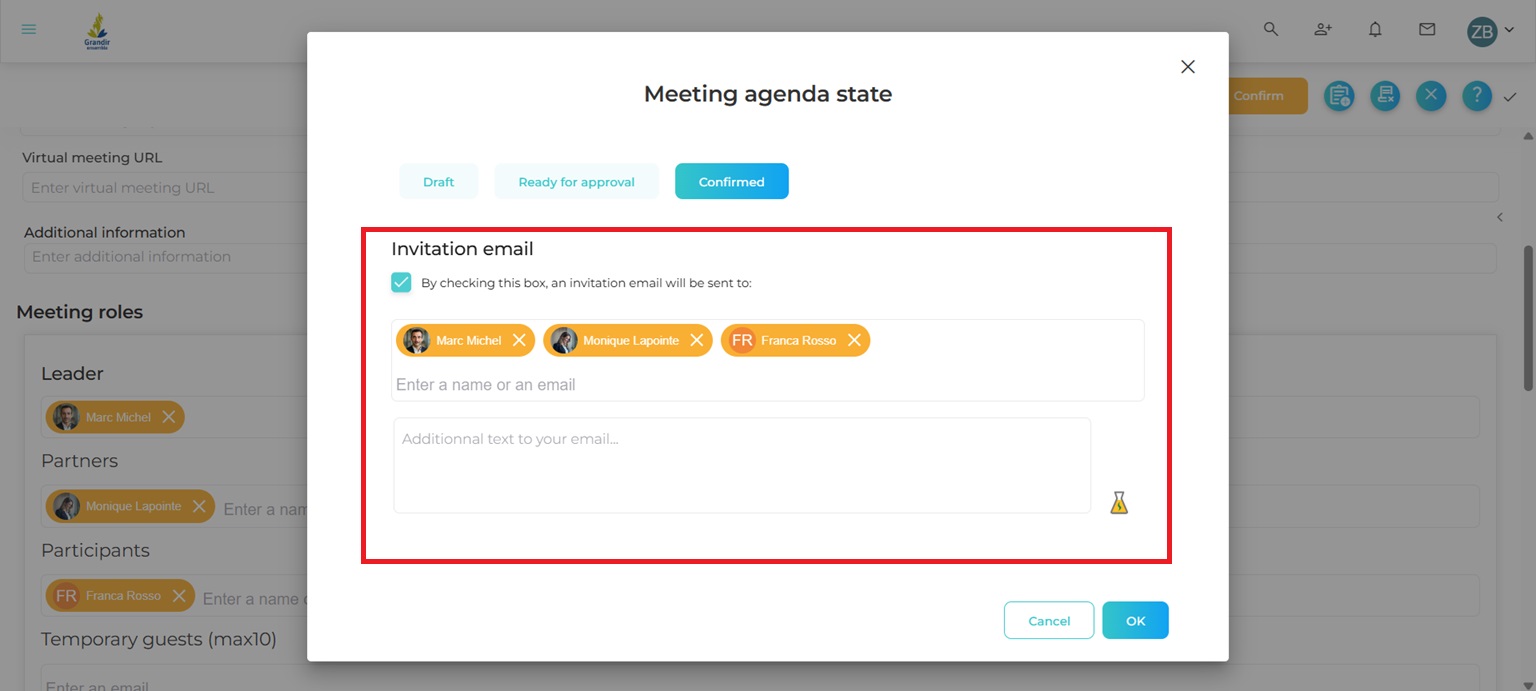Click the add-user icon in the header

coord(1322,30)
